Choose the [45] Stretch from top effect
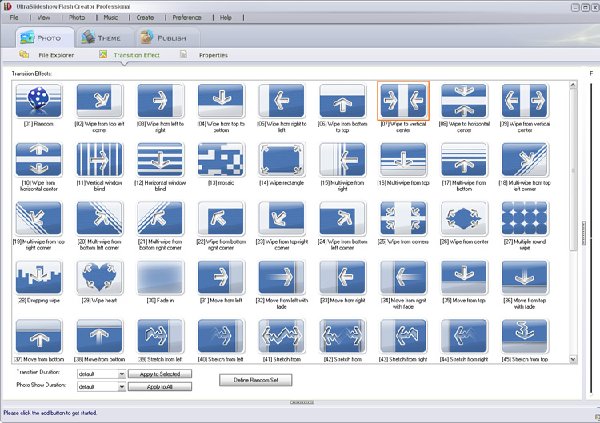The height and width of the screenshot is (423, 600). tap(525, 336)
